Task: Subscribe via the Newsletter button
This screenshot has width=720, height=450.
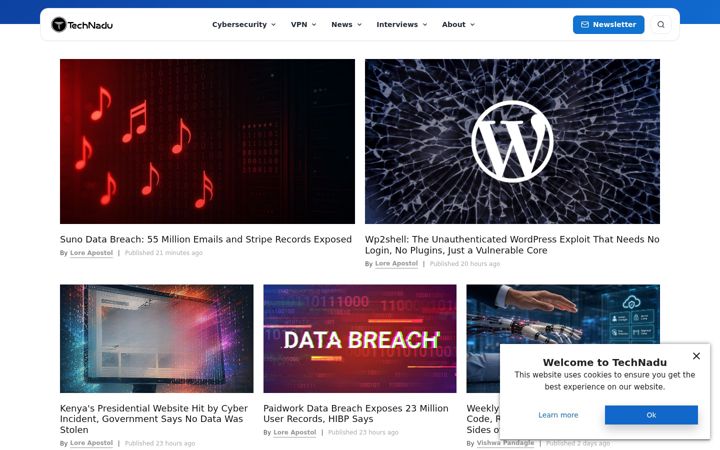Action: click(608, 24)
